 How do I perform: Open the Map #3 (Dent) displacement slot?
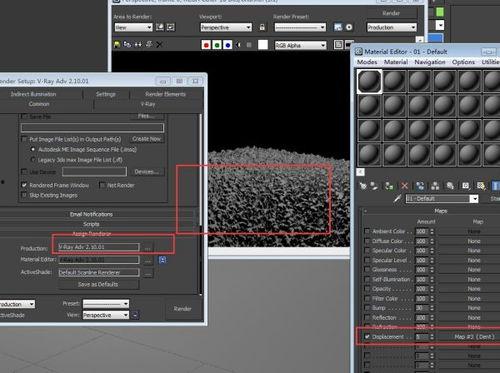click(474, 337)
